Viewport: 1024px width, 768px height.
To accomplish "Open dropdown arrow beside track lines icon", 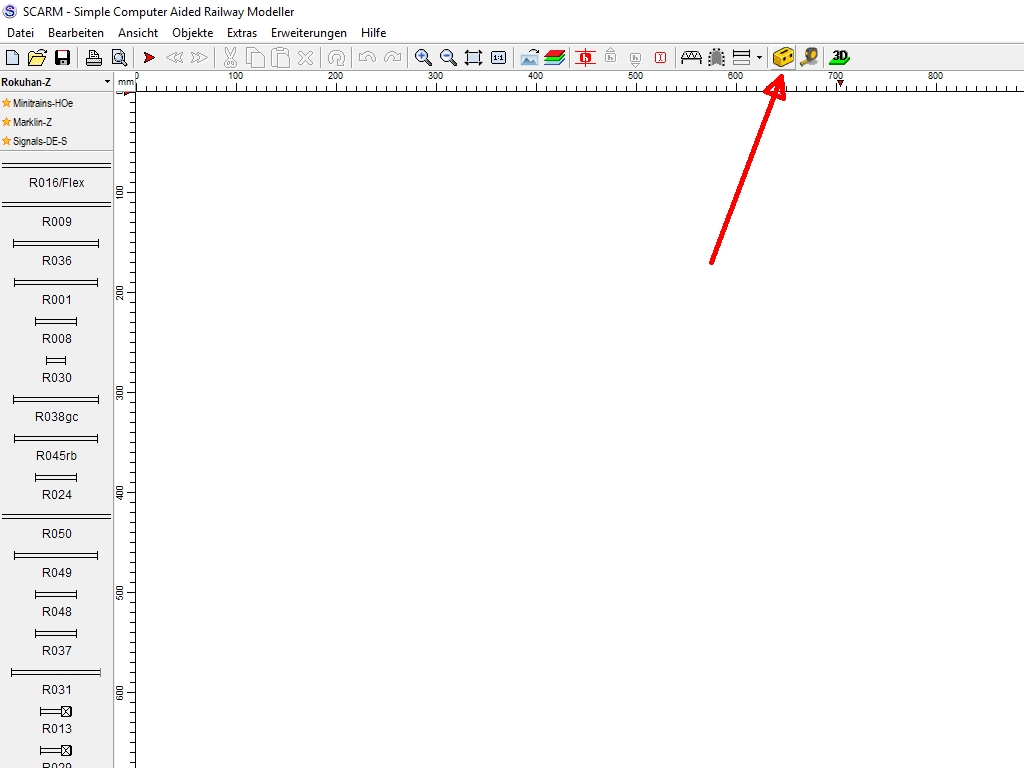I will [x=759, y=57].
